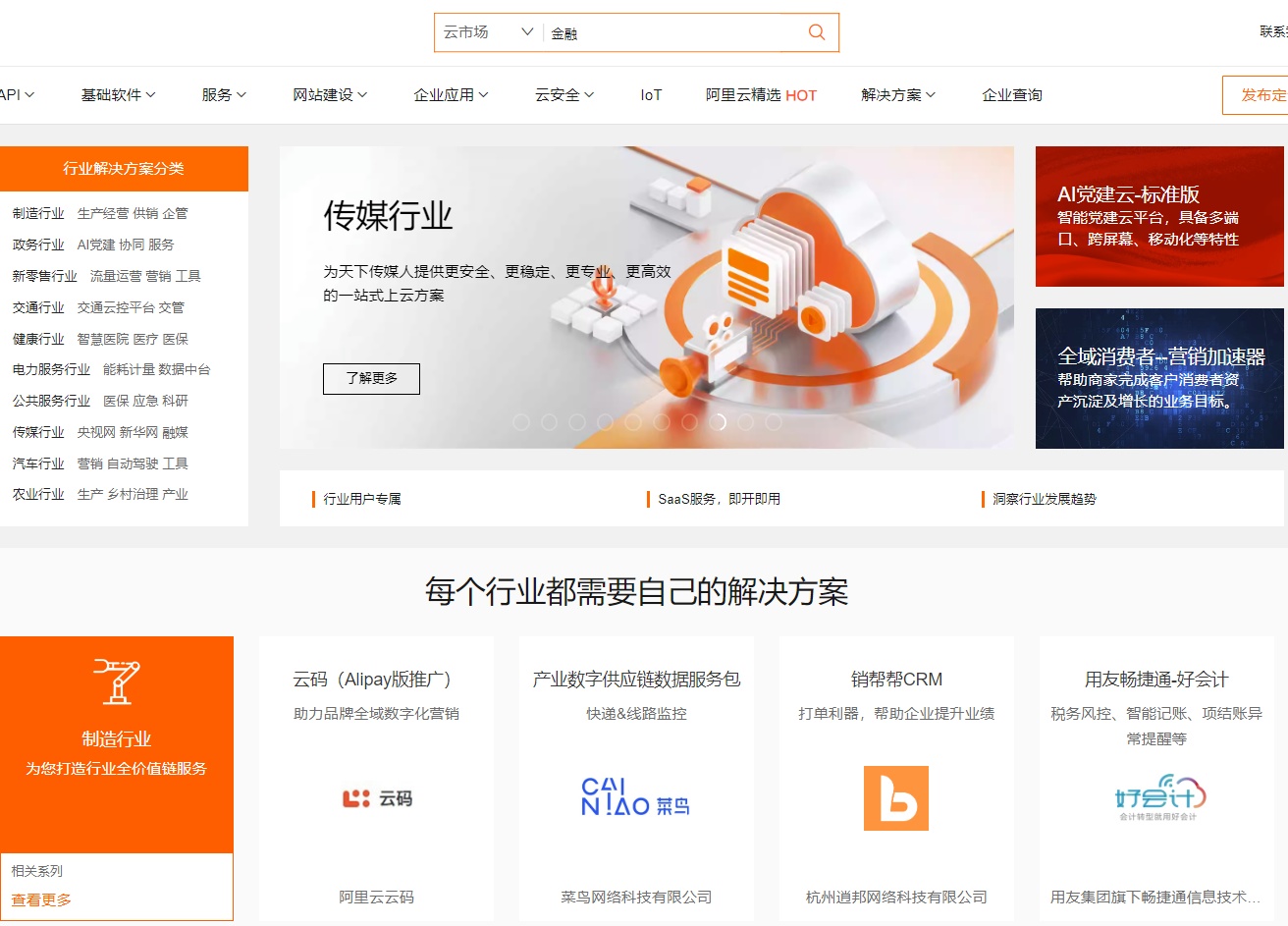
Task: Click the 制造行业 robot arm icon
Action: (x=117, y=681)
